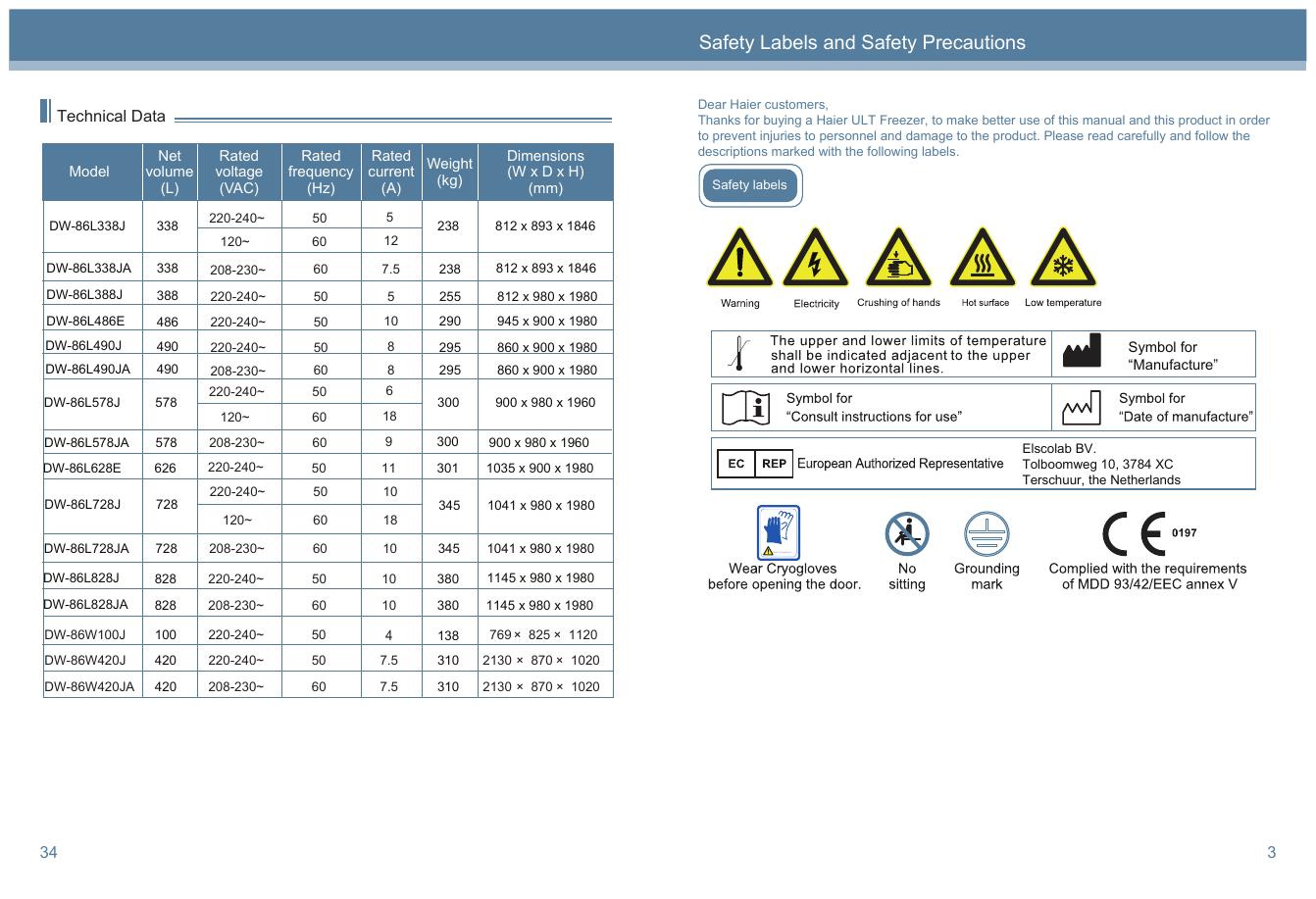Click the EC REP boxed symbol
The image size is (1316, 899).
tap(754, 464)
